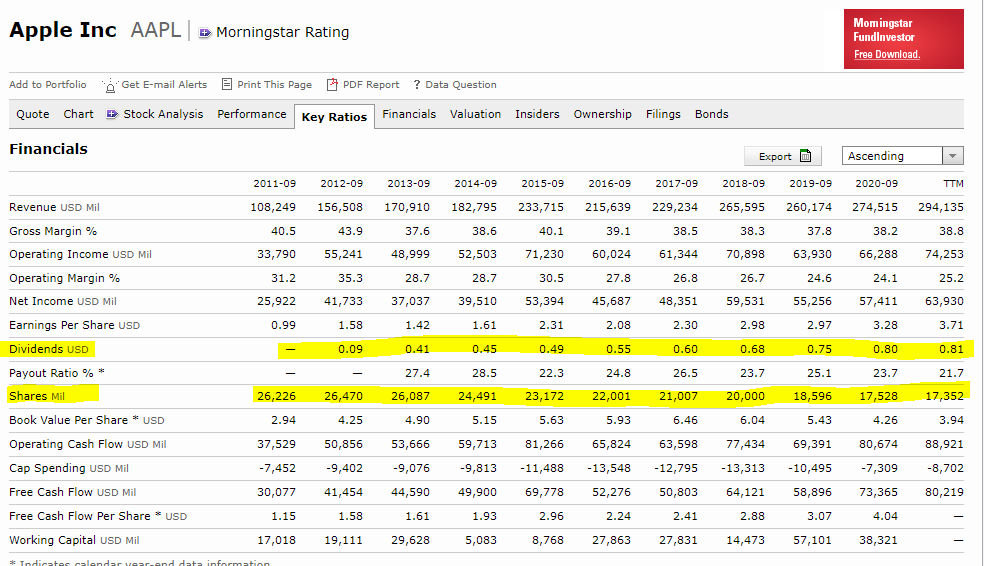Click the Free Cash Flow USD Mil label

coord(72,493)
